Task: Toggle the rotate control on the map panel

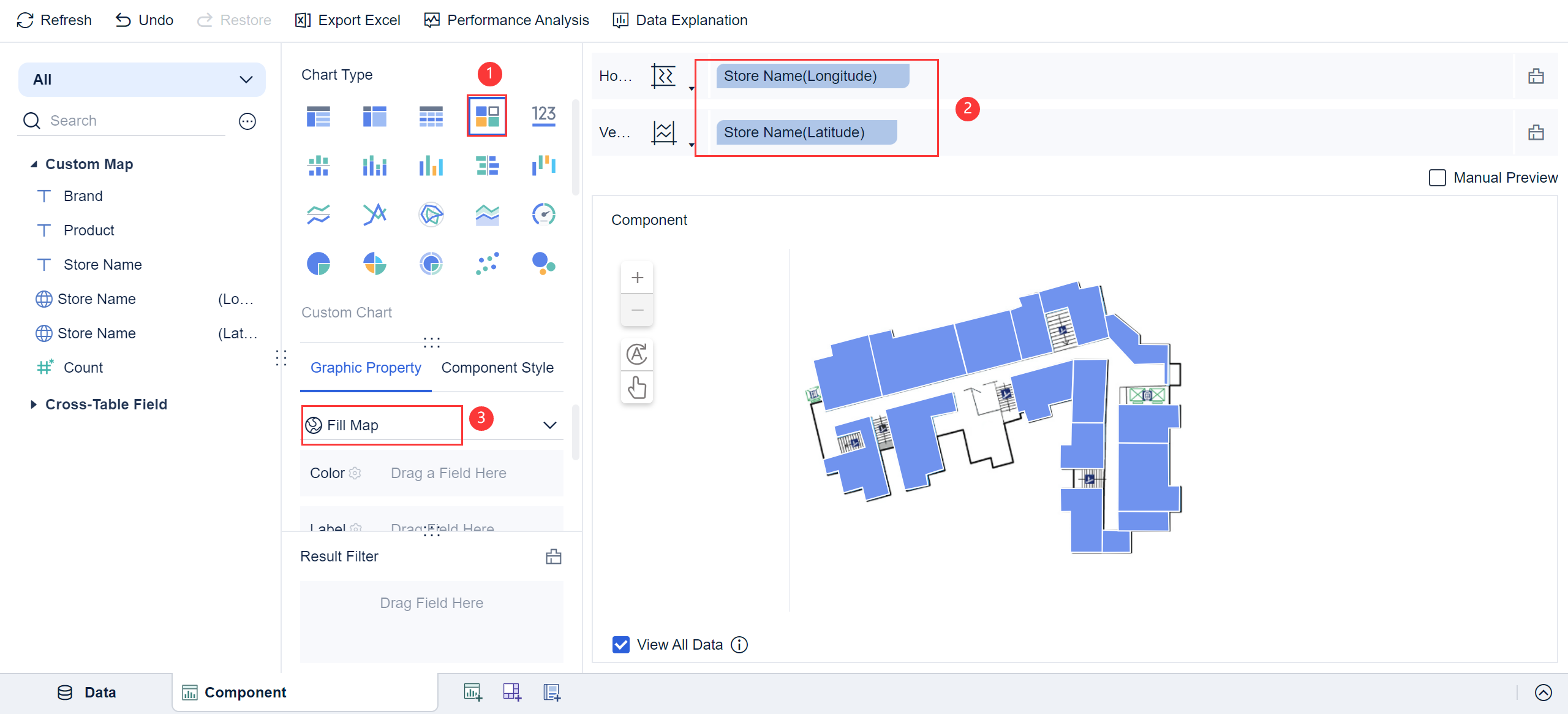Action: (x=637, y=354)
